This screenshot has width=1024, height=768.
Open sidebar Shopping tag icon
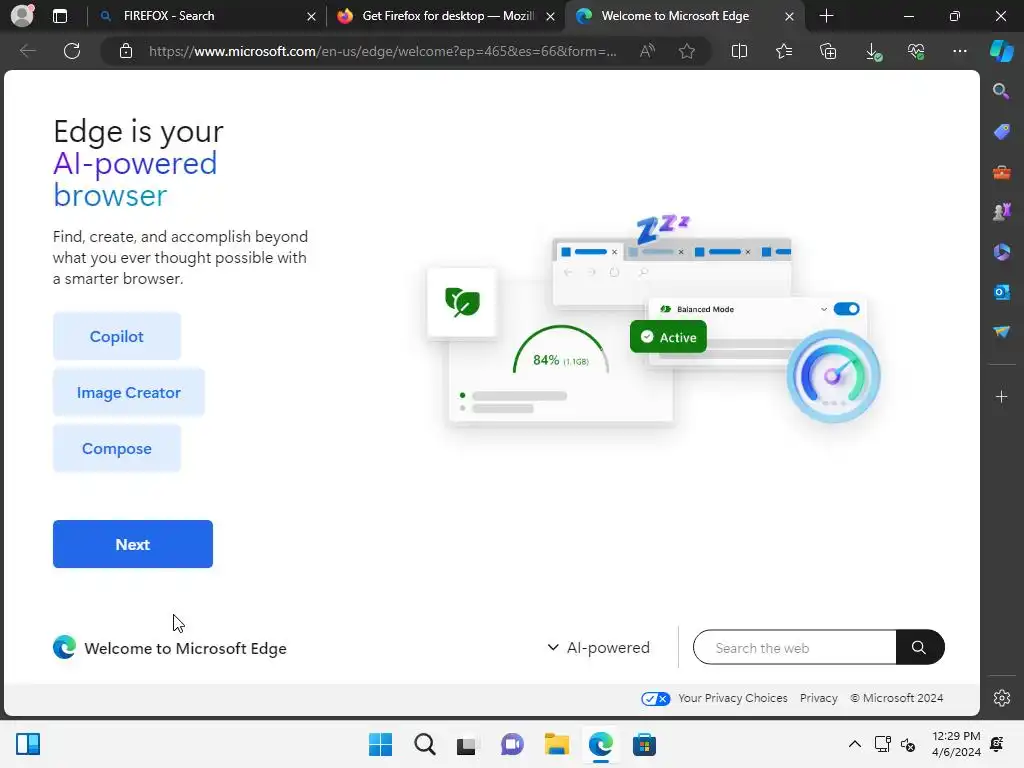tap(1001, 132)
